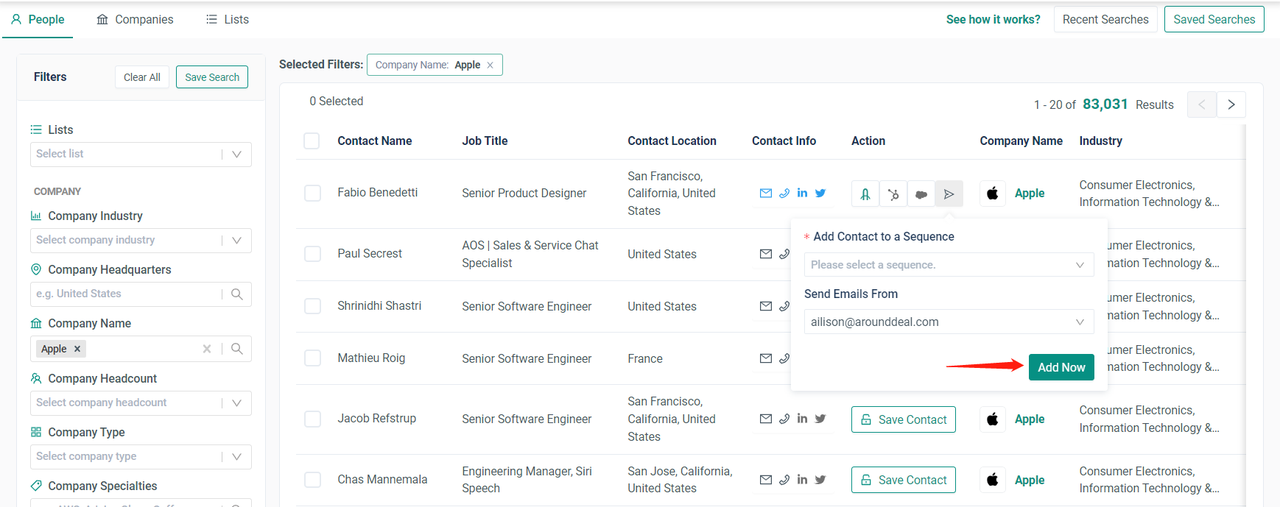Open Fabio Benedetti's Twitter icon

tap(820, 194)
